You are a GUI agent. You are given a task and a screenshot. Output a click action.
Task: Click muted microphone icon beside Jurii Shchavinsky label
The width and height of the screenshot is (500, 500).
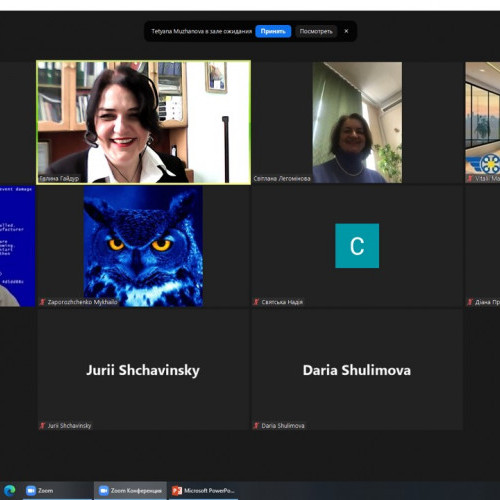(x=42, y=426)
